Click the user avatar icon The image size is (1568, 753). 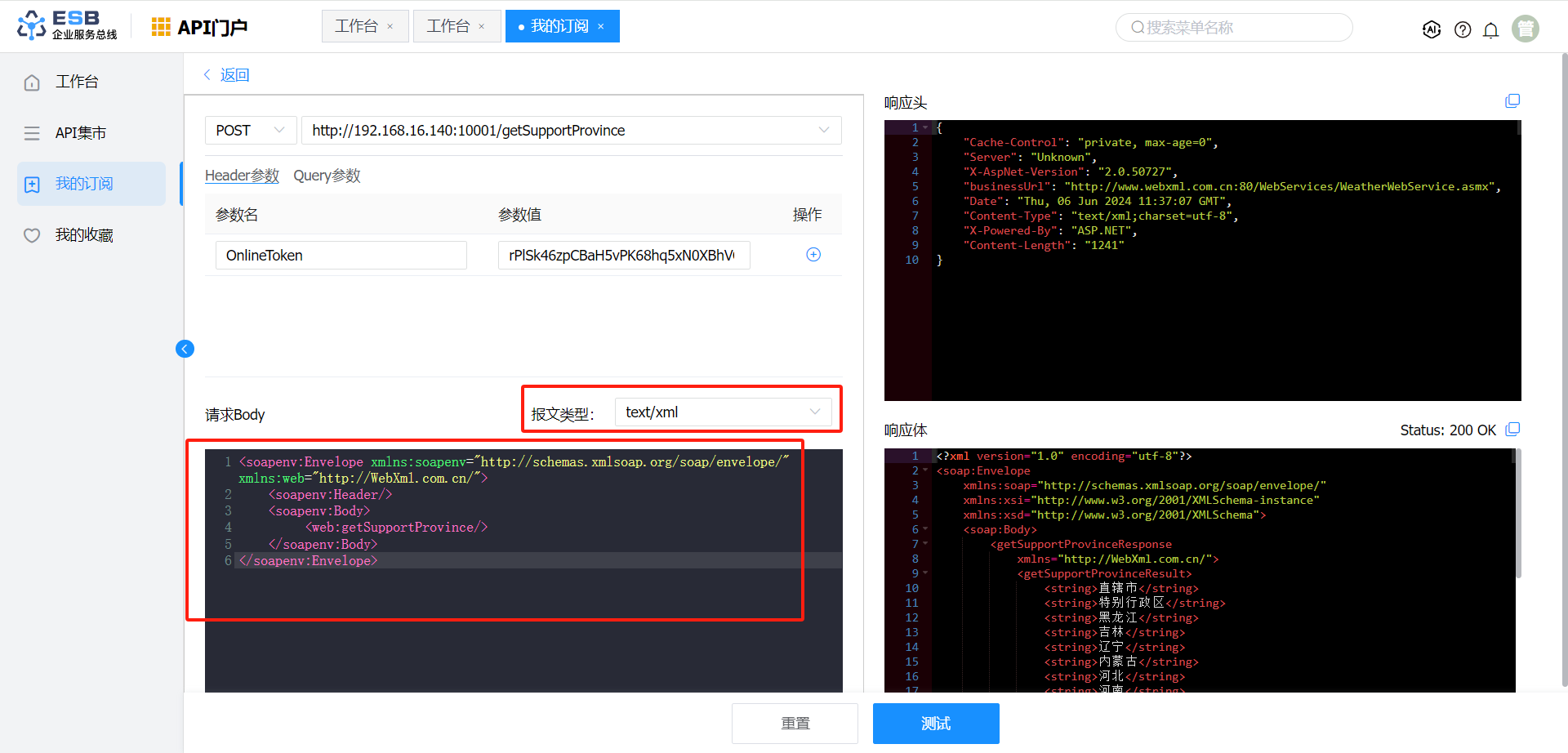click(x=1525, y=29)
